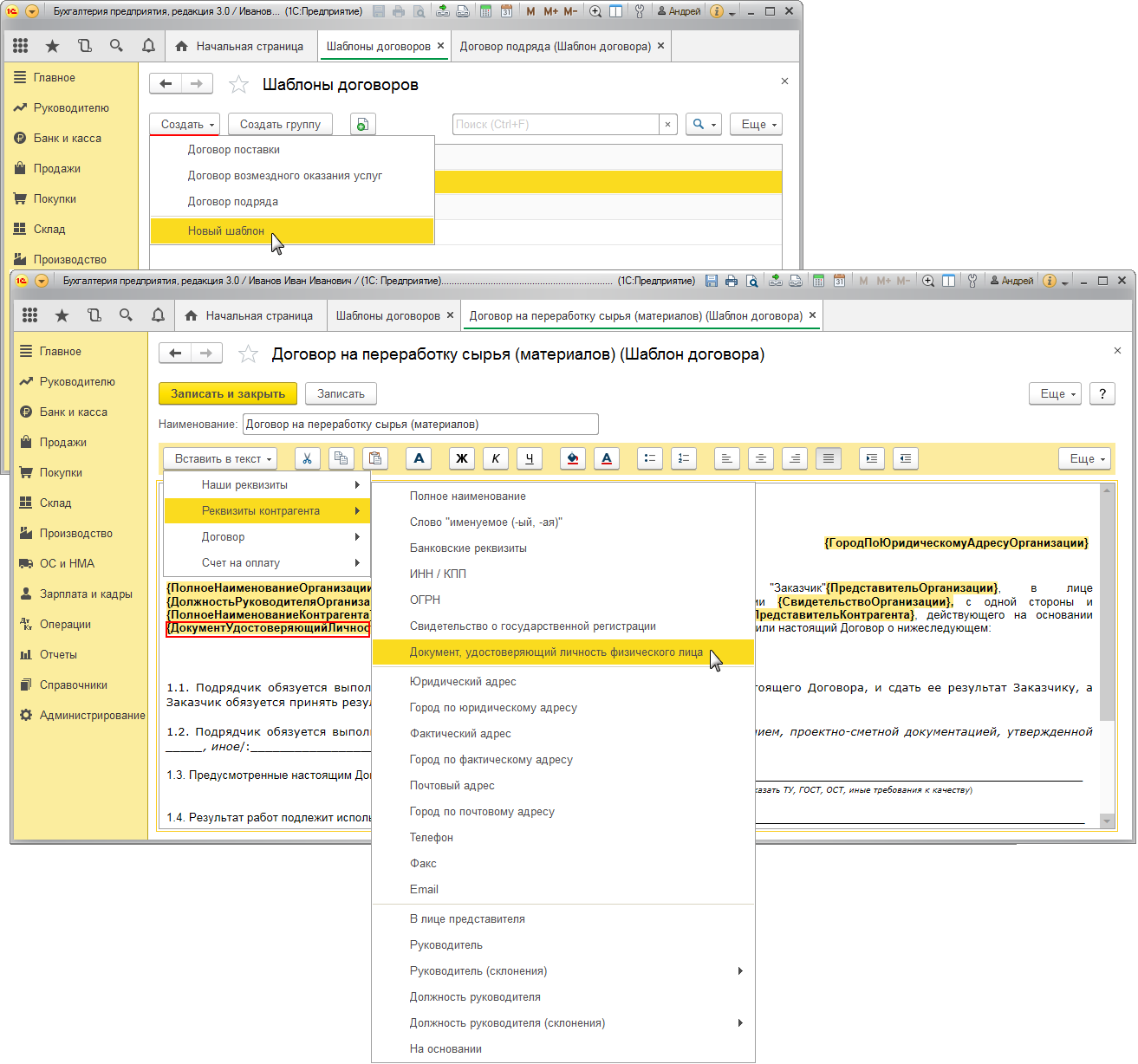Click 'Записать' button

coord(341,393)
